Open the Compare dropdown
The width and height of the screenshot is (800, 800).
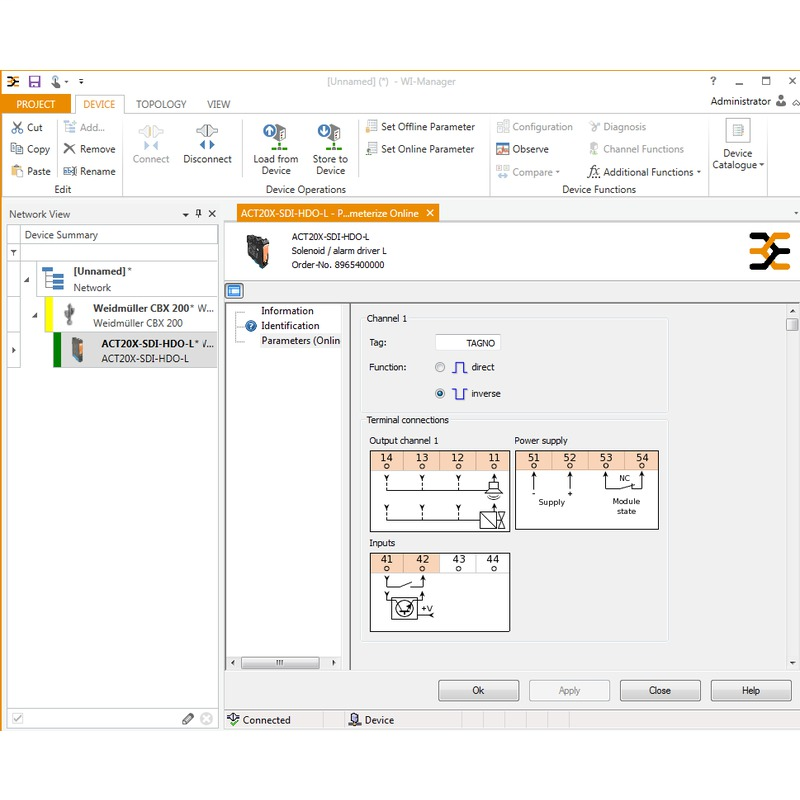(528, 172)
